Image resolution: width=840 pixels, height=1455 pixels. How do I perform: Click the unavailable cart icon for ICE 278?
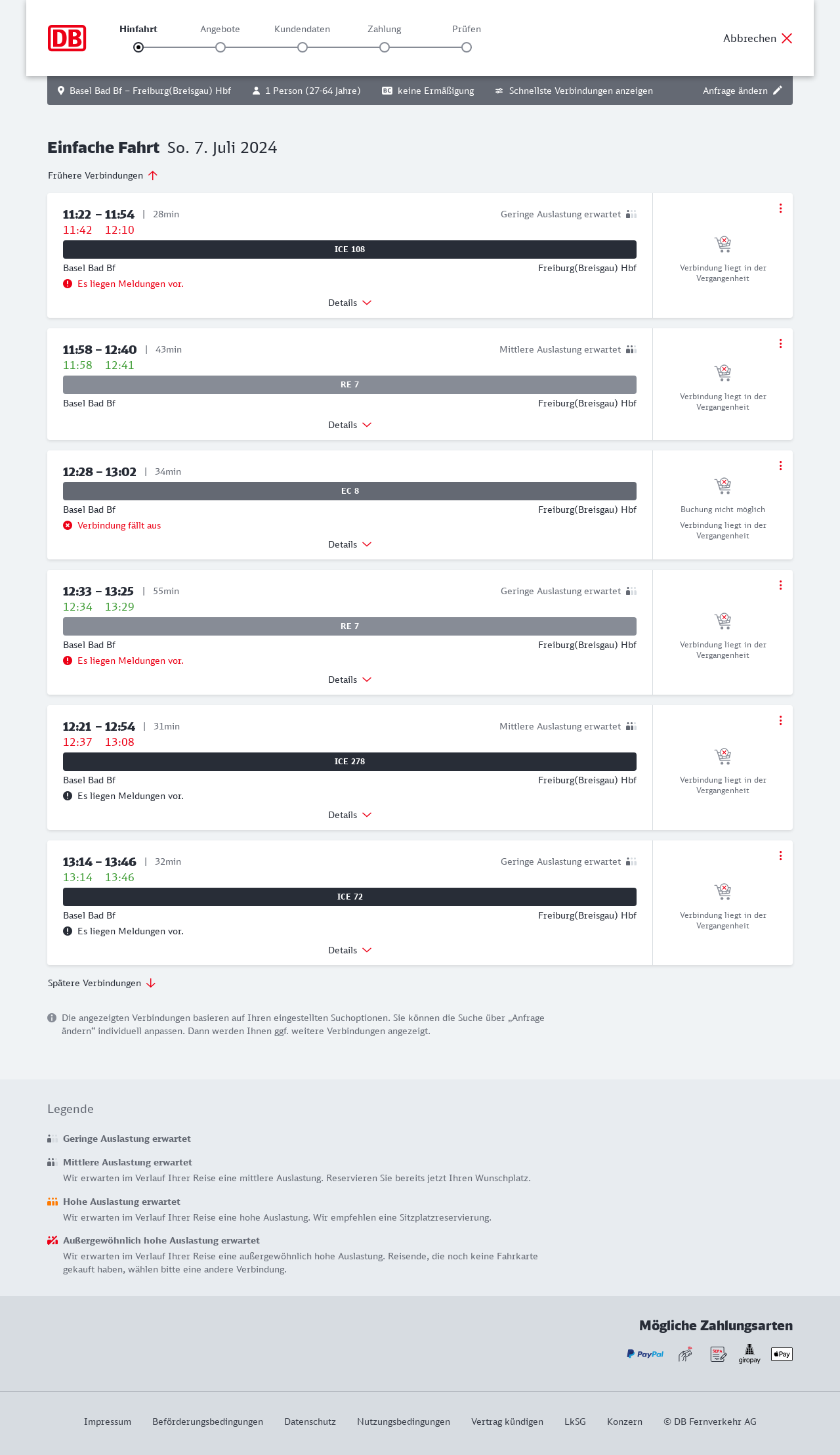click(x=723, y=756)
